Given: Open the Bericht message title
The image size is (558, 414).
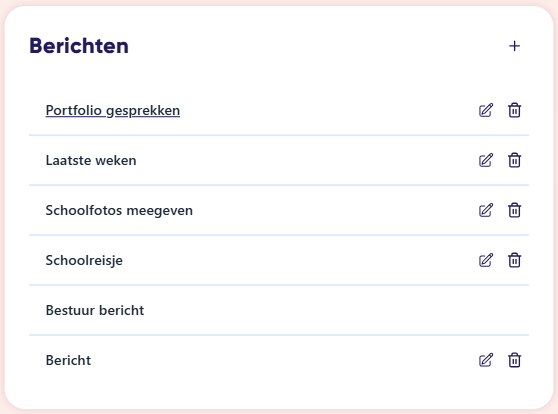Looking at the screenshot, I should click(68, 361).
